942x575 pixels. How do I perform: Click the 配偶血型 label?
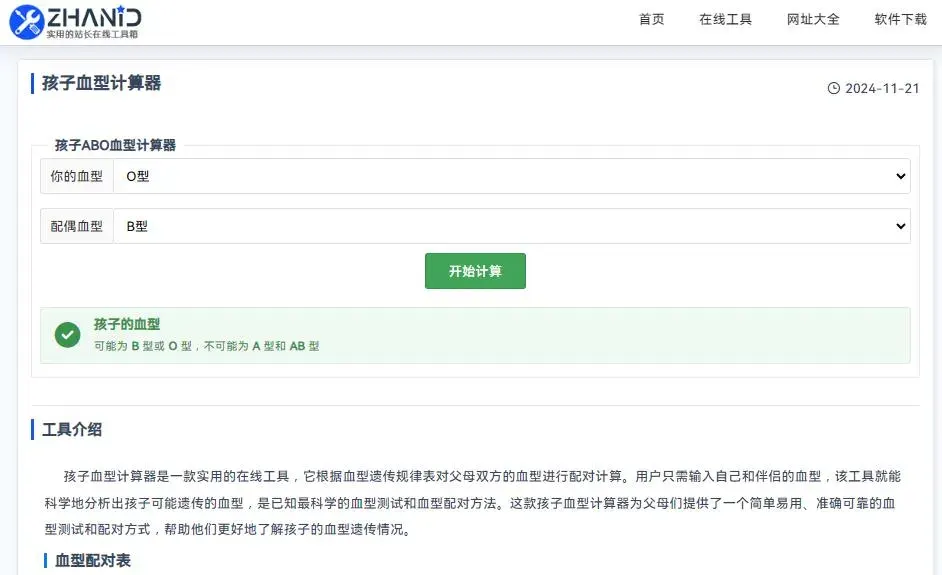click(x=77, y=226)
